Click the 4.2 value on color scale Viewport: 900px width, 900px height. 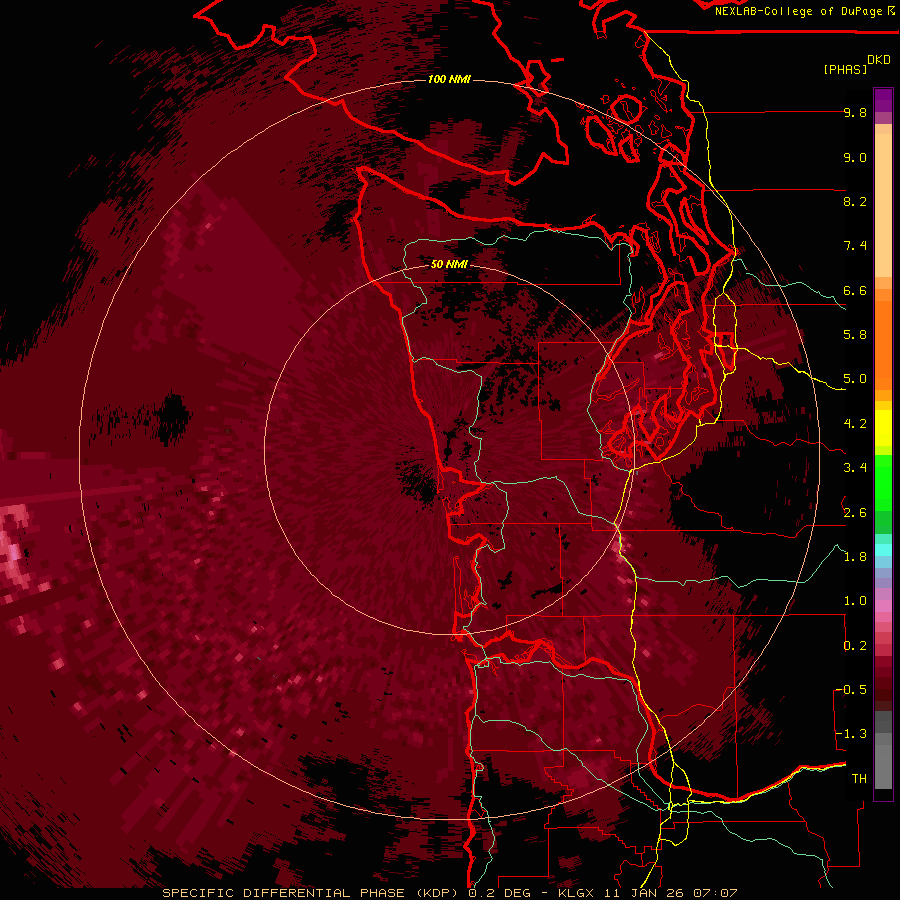(x=855, y=424)
